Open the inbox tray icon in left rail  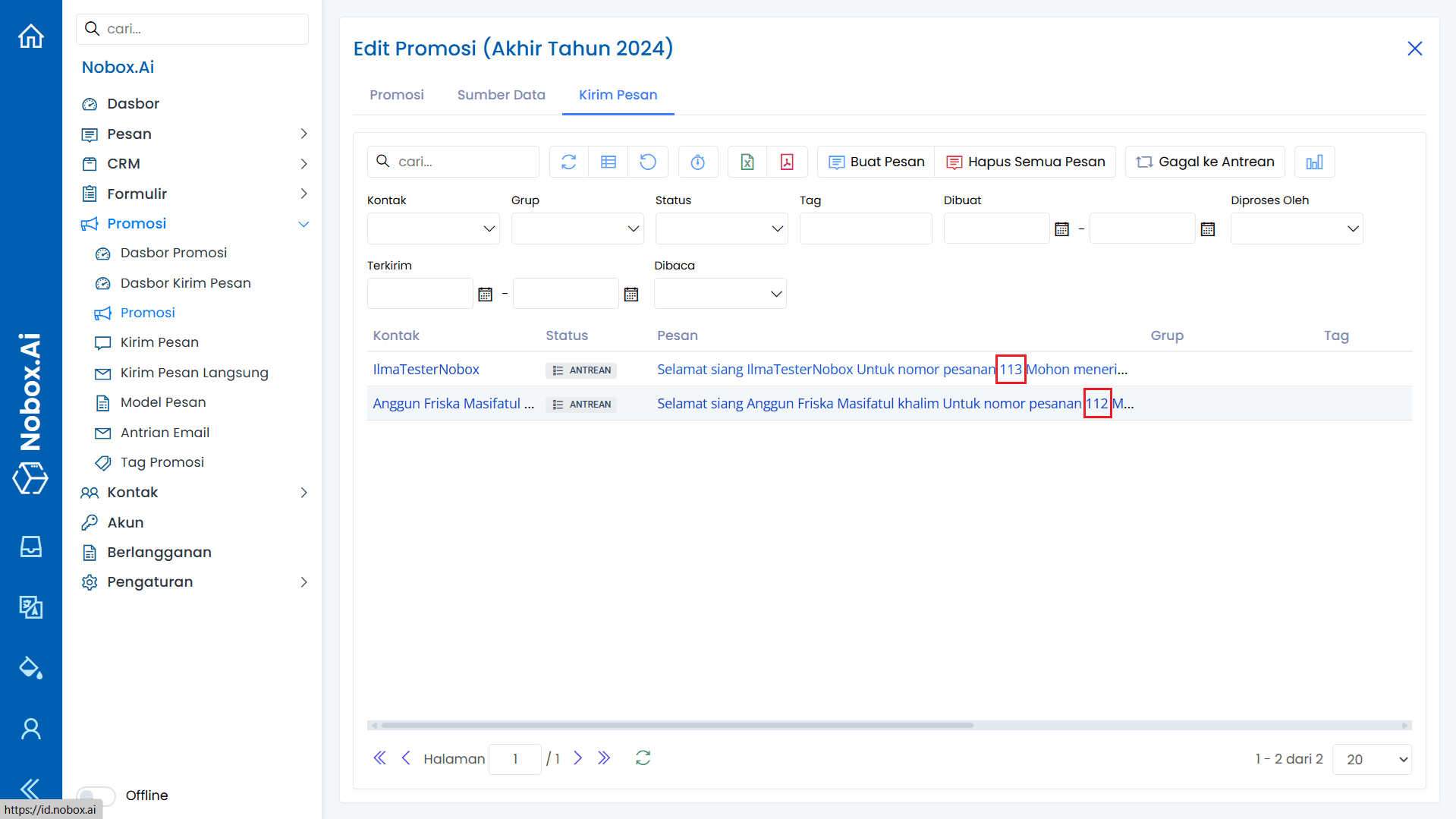[x=31, y=547]
